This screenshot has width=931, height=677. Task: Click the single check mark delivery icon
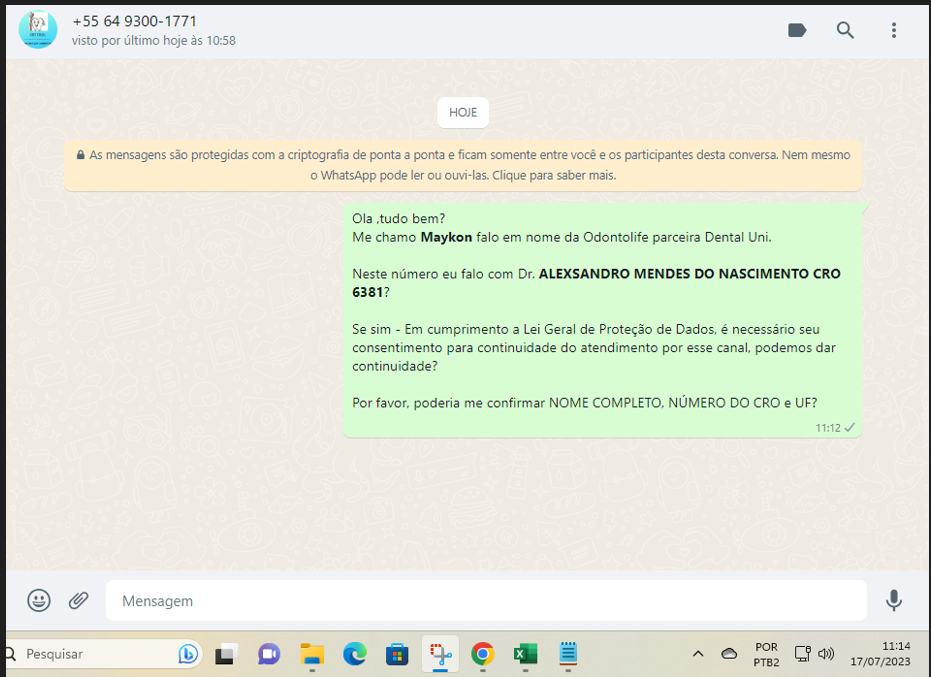click(850, 428)
